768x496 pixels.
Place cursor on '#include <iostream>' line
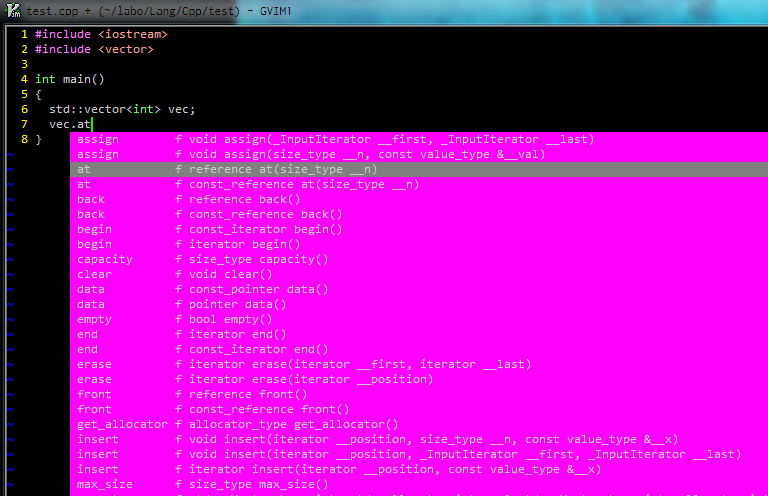[x=101, y=34]
